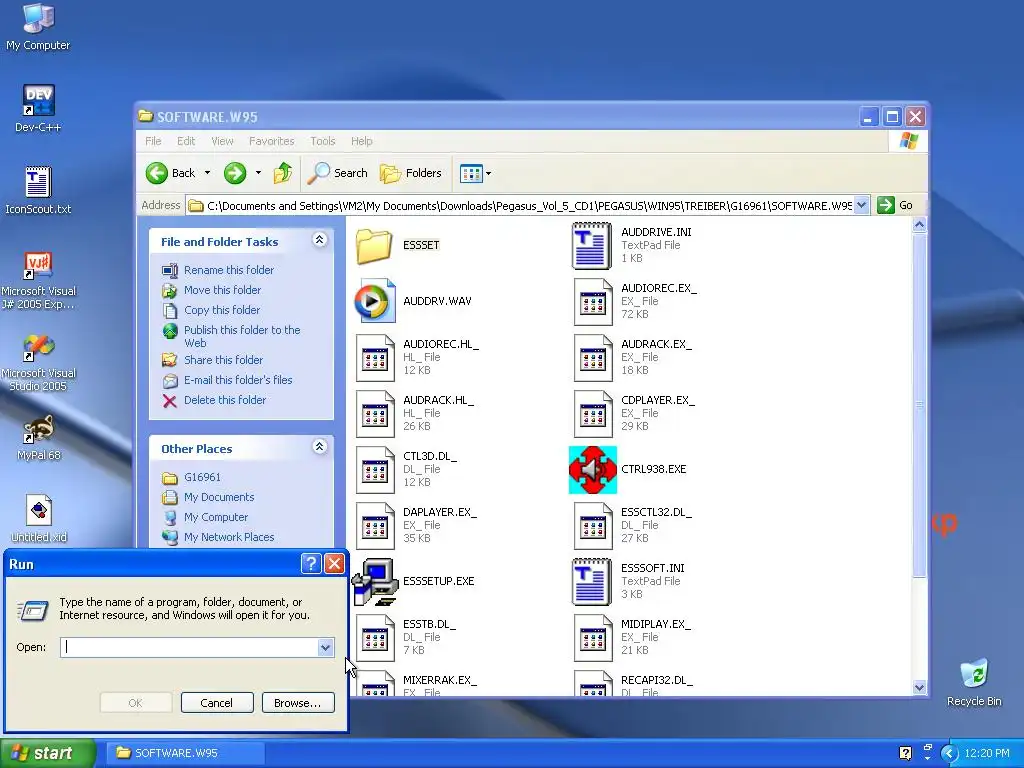Select the ESSSETUP.EXE installer icon

[375, 582]
